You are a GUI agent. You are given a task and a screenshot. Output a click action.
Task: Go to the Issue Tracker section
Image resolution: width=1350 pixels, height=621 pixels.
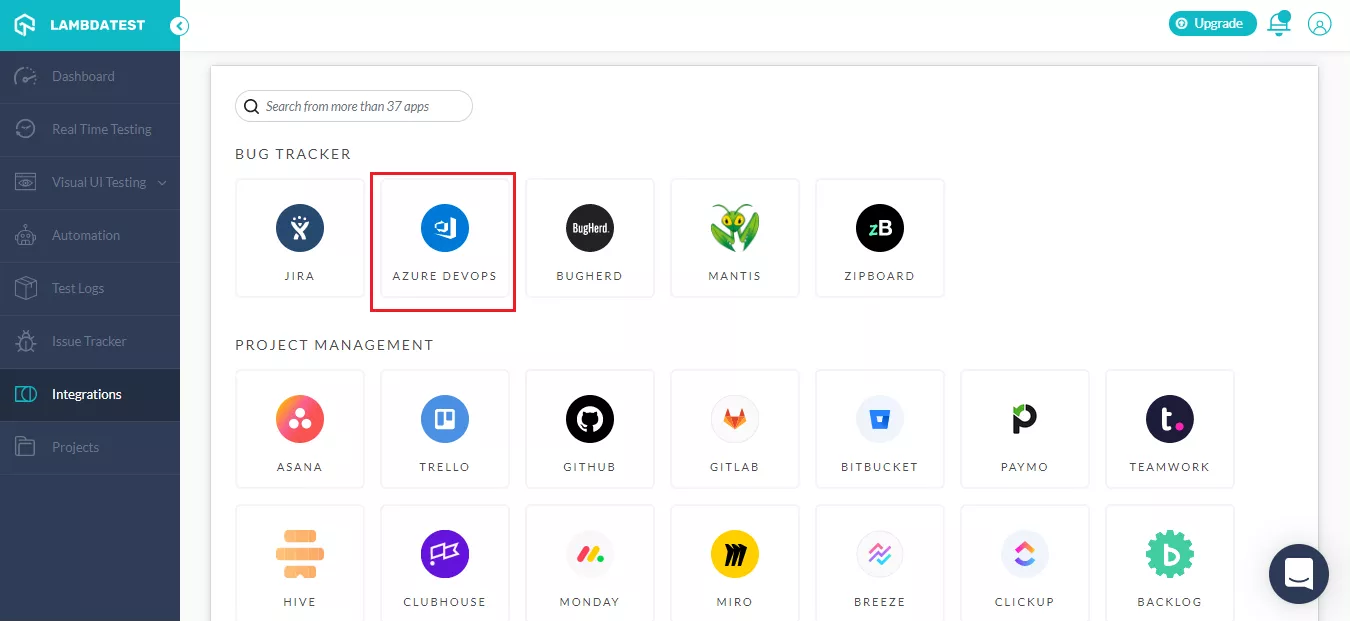(x=90, y=341)
